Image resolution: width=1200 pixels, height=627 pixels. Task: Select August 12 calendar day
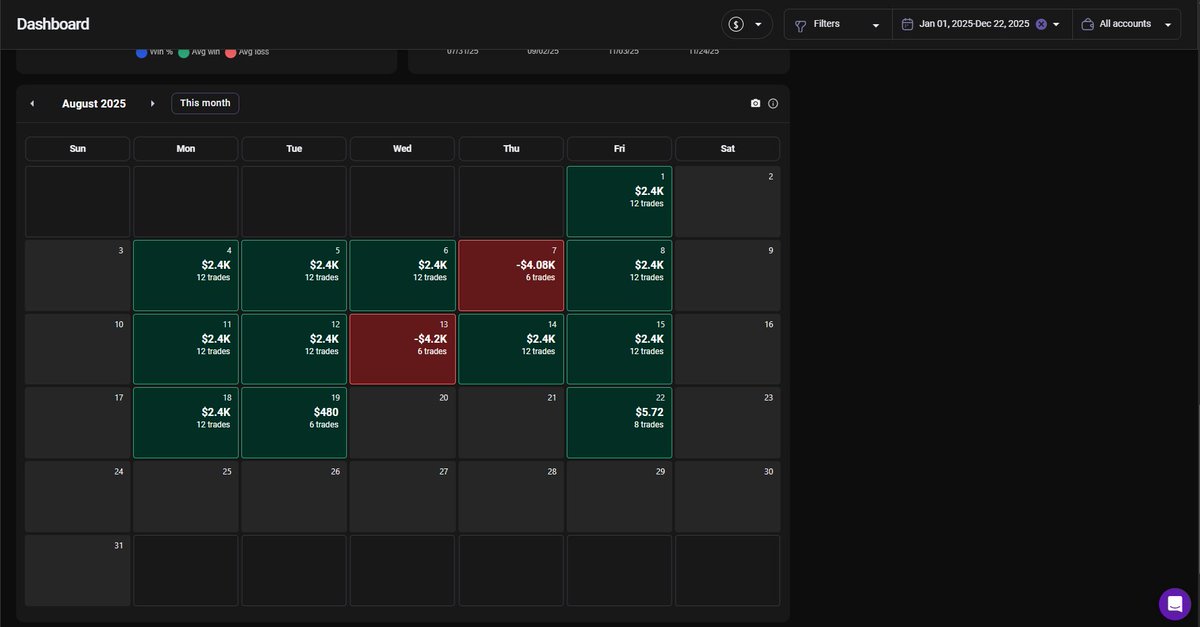point(294,349)
